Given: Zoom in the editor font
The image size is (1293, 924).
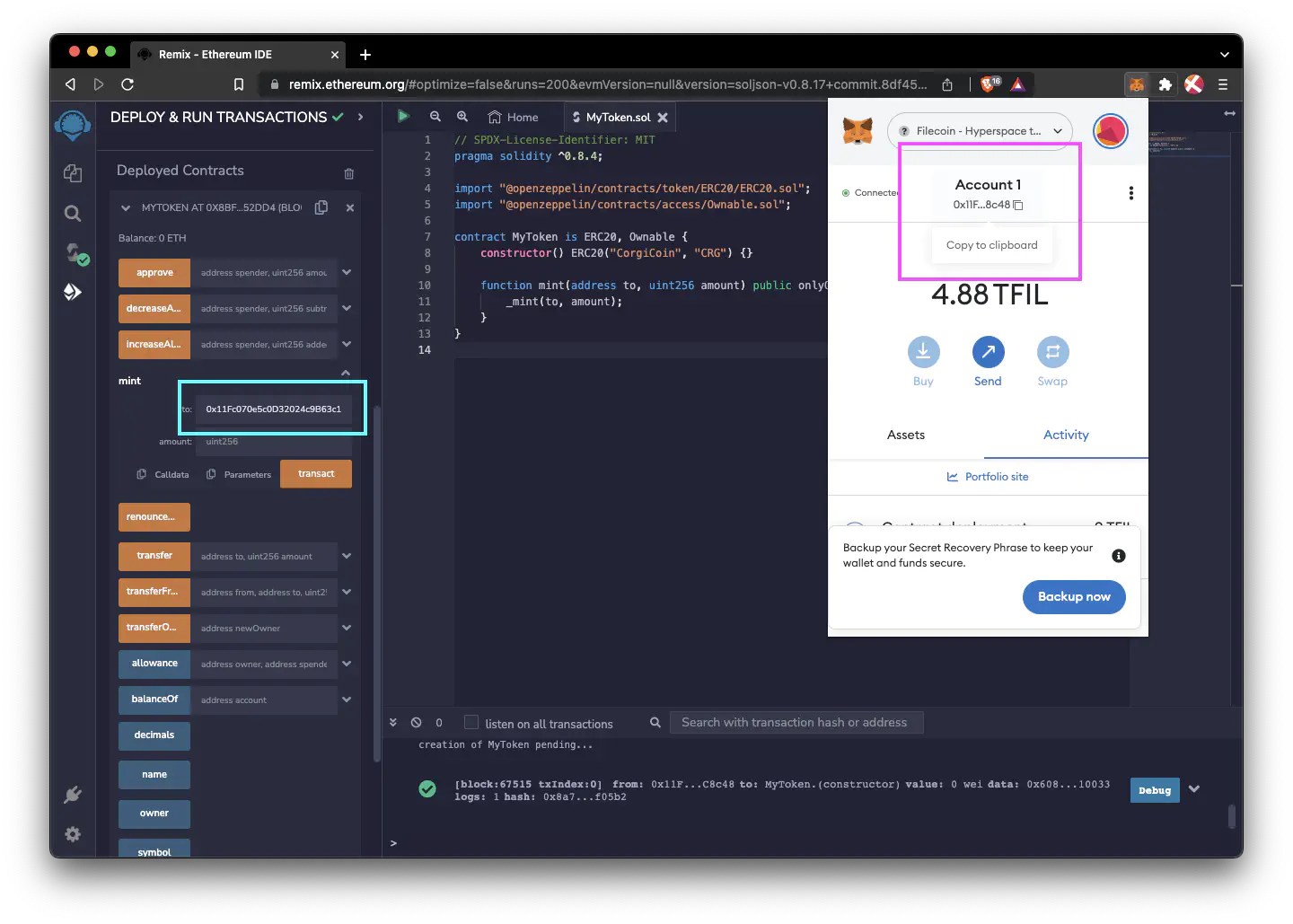Looking at the screenshot, I should [462, 117].
